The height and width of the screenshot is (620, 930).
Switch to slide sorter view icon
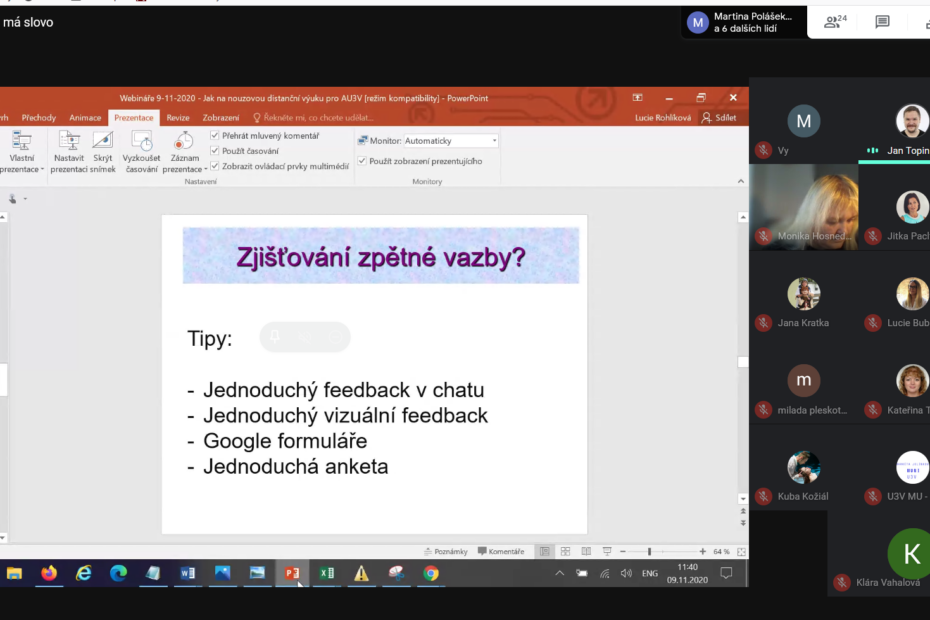(565, 551)
